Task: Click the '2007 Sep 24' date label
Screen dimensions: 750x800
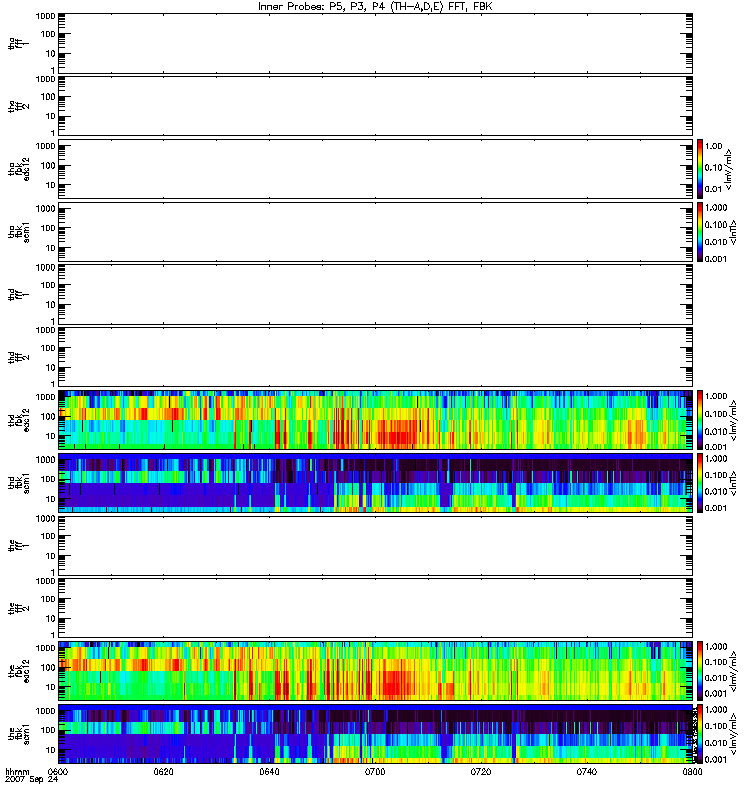Action: pos(31,780)
